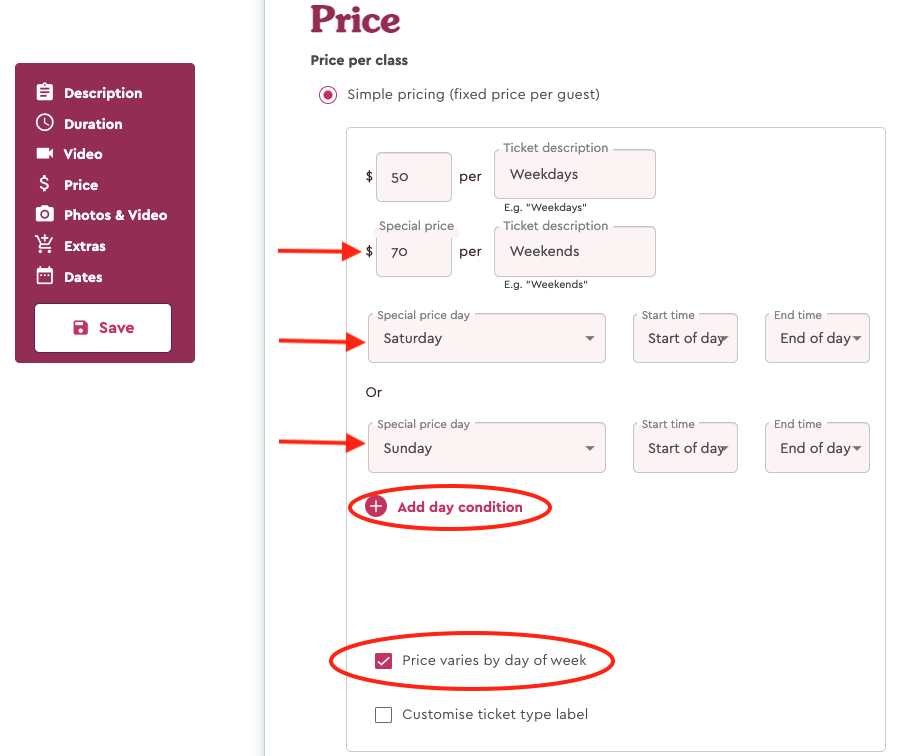Image resolution: width=900 pixels, height=756 pixels.
Task: Click the Add day condition link
Action: pos(460,507)
